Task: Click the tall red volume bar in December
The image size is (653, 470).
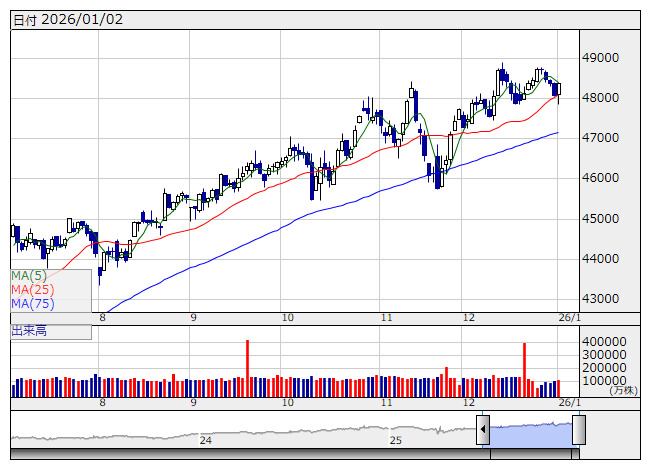Action: tap(524, 370)
